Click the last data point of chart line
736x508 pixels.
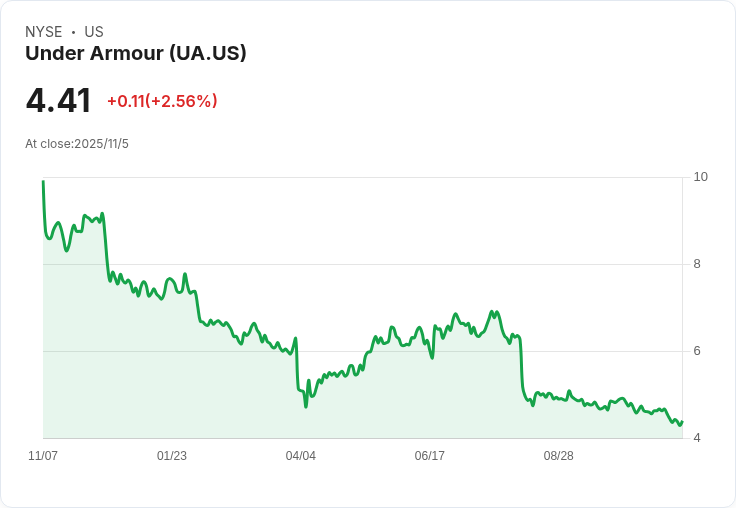[x=682, y=421]
